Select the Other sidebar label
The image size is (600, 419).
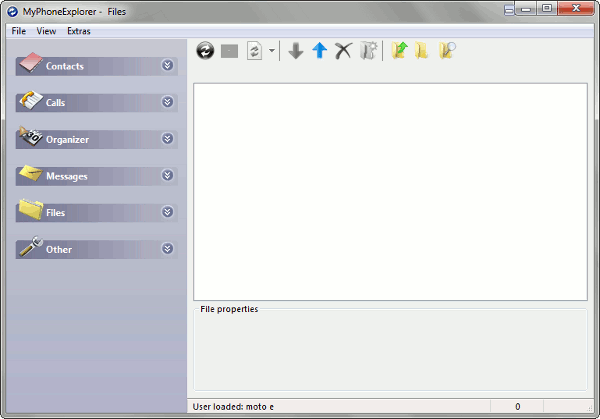[x=59, y=249]
